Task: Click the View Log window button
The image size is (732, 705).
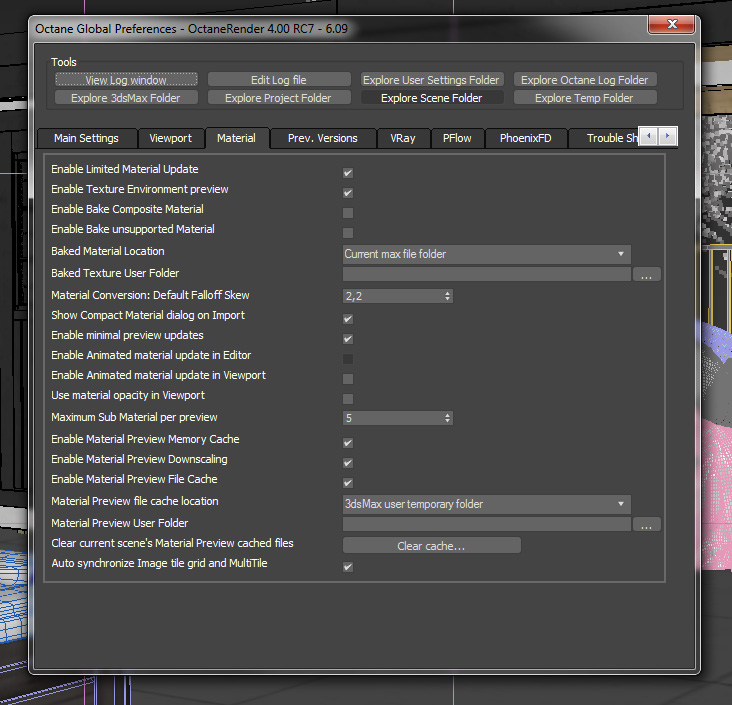Action: point(126,80)
